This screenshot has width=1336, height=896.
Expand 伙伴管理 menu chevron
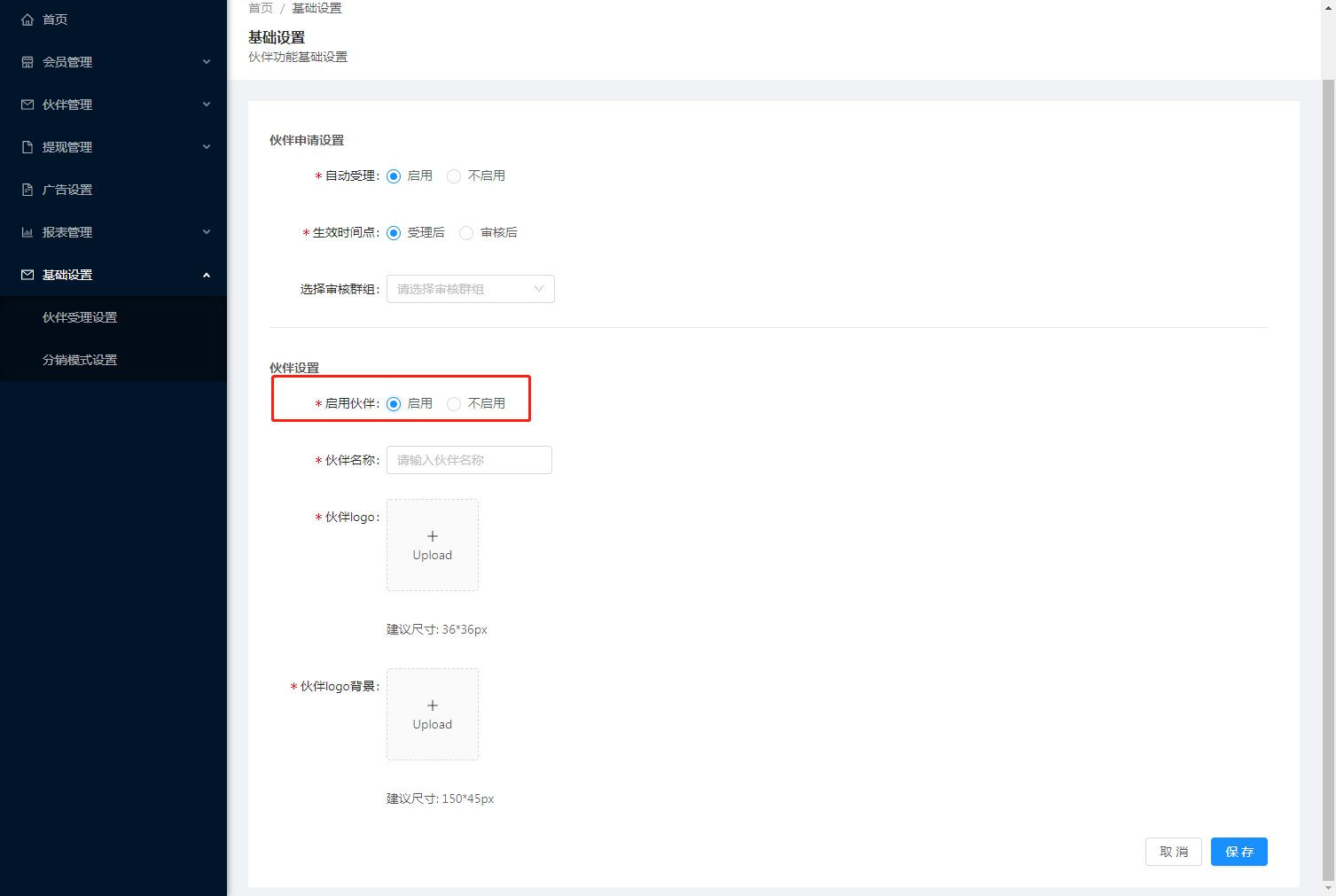coord(207,105)
